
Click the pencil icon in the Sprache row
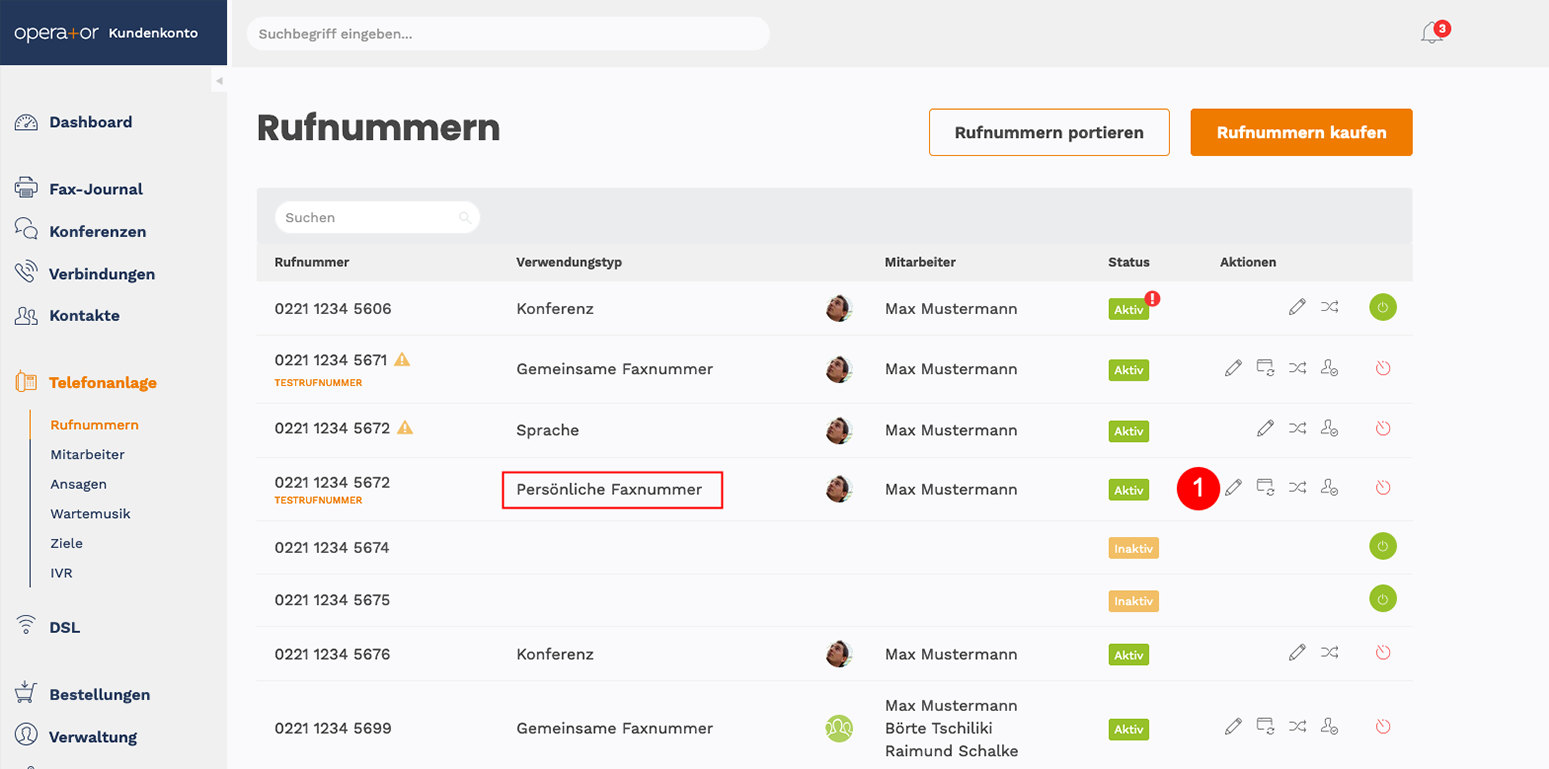[1265, 428]
